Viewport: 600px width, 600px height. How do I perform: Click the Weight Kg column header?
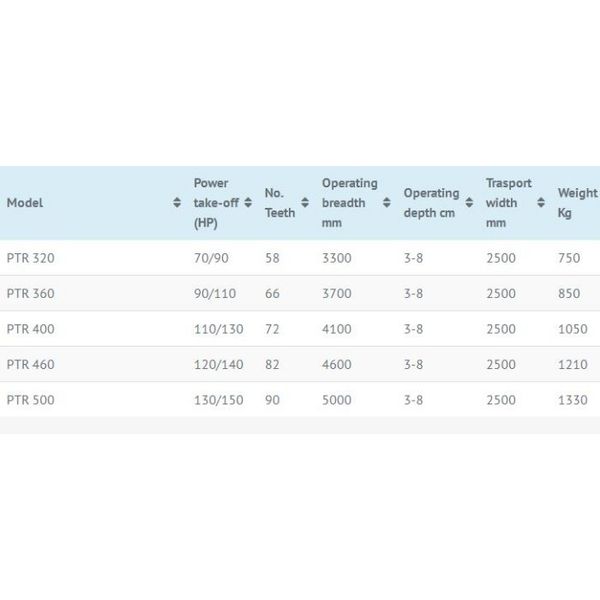577,203
